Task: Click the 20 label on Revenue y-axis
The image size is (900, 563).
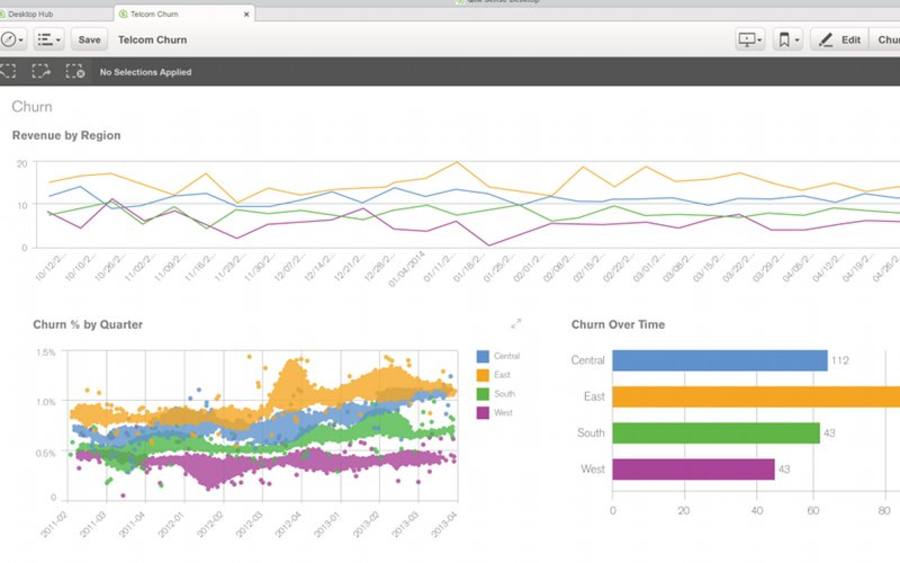Action: [x=22, y=164]
